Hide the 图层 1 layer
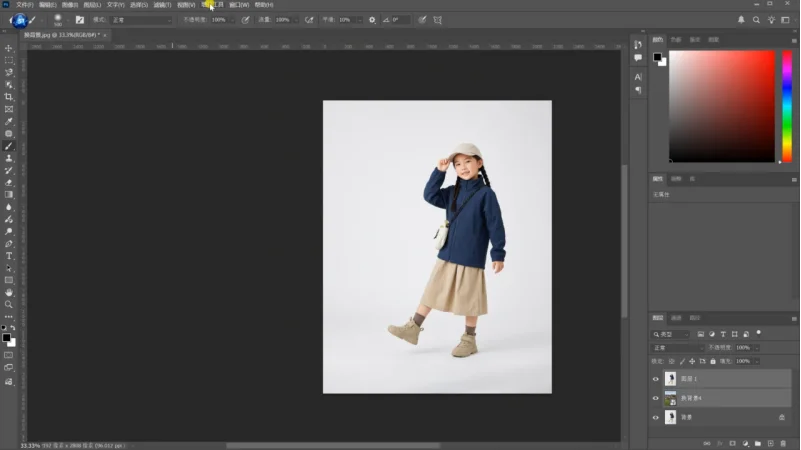The image size is (801, 450). click(655, 379)
